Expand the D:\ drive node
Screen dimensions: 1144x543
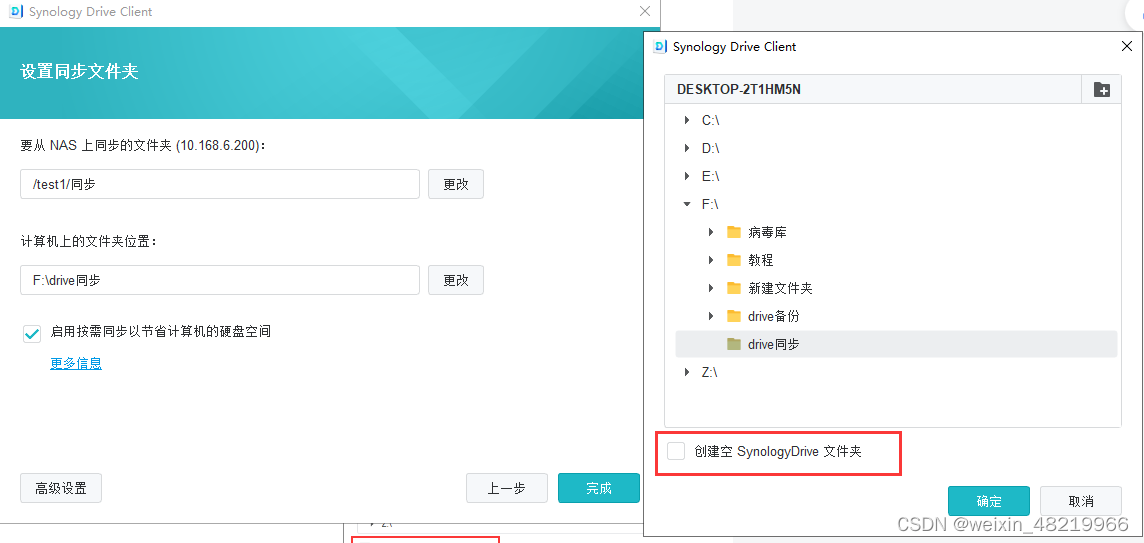687,148
